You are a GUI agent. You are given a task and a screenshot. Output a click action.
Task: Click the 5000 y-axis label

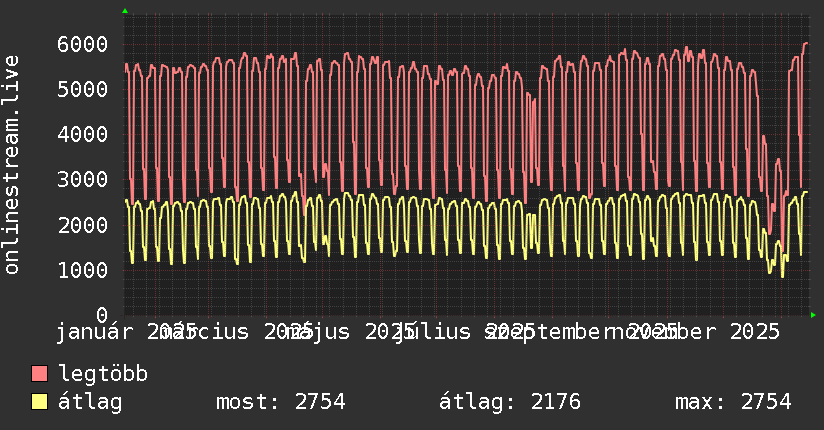[83, 89]
